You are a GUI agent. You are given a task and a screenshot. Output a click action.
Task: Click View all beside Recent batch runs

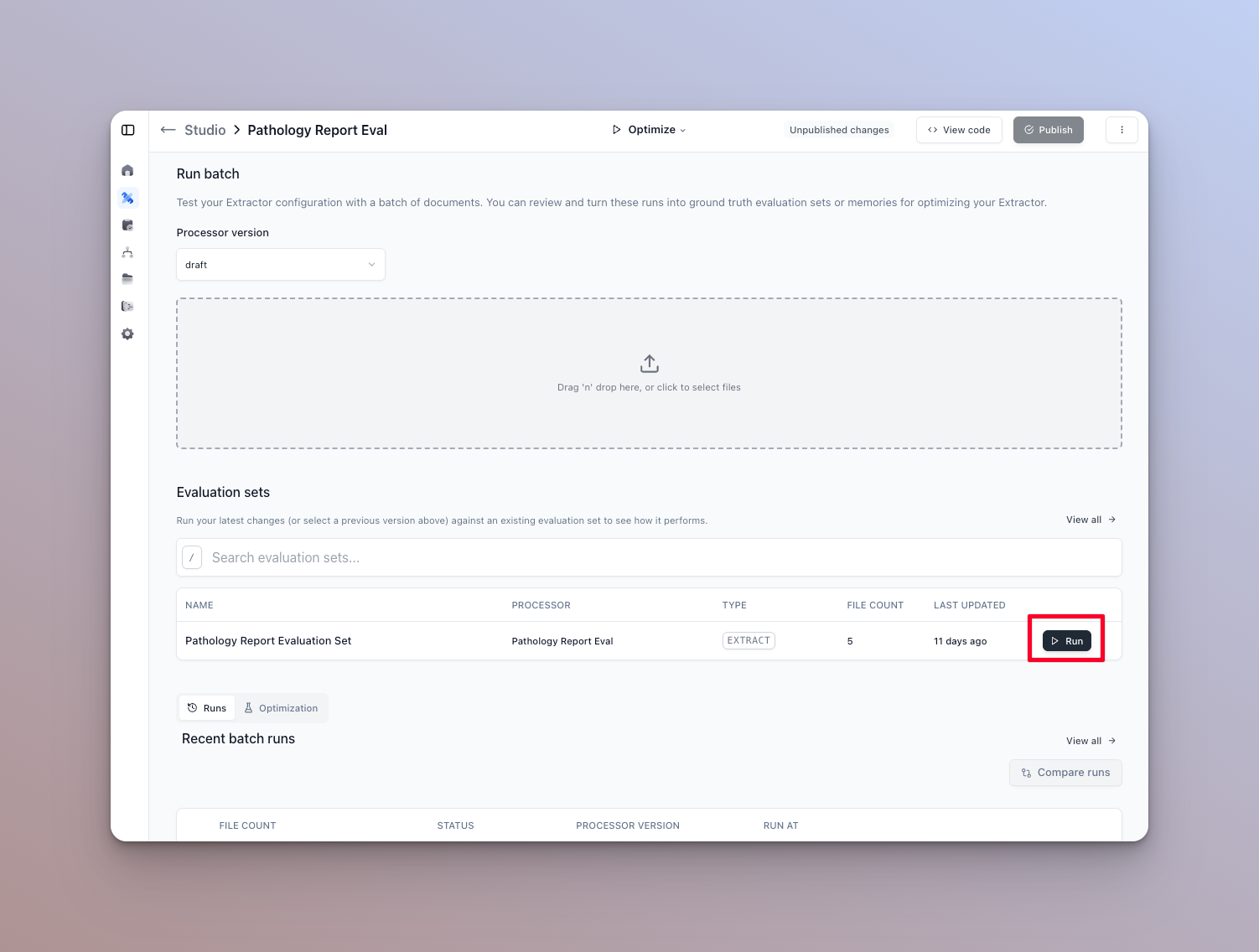click(1091, 741)
